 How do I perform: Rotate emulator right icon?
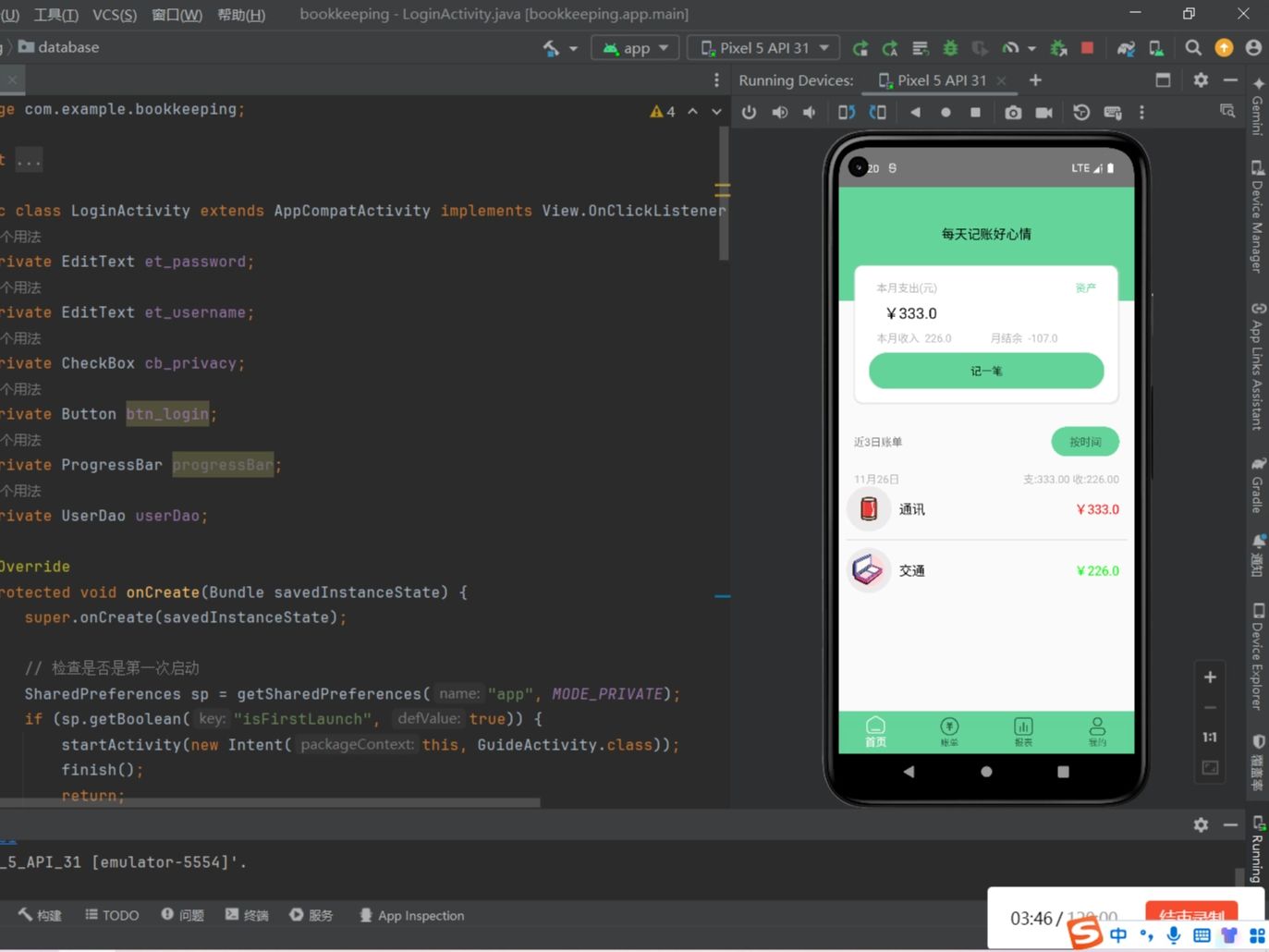(x=877, y=112)
